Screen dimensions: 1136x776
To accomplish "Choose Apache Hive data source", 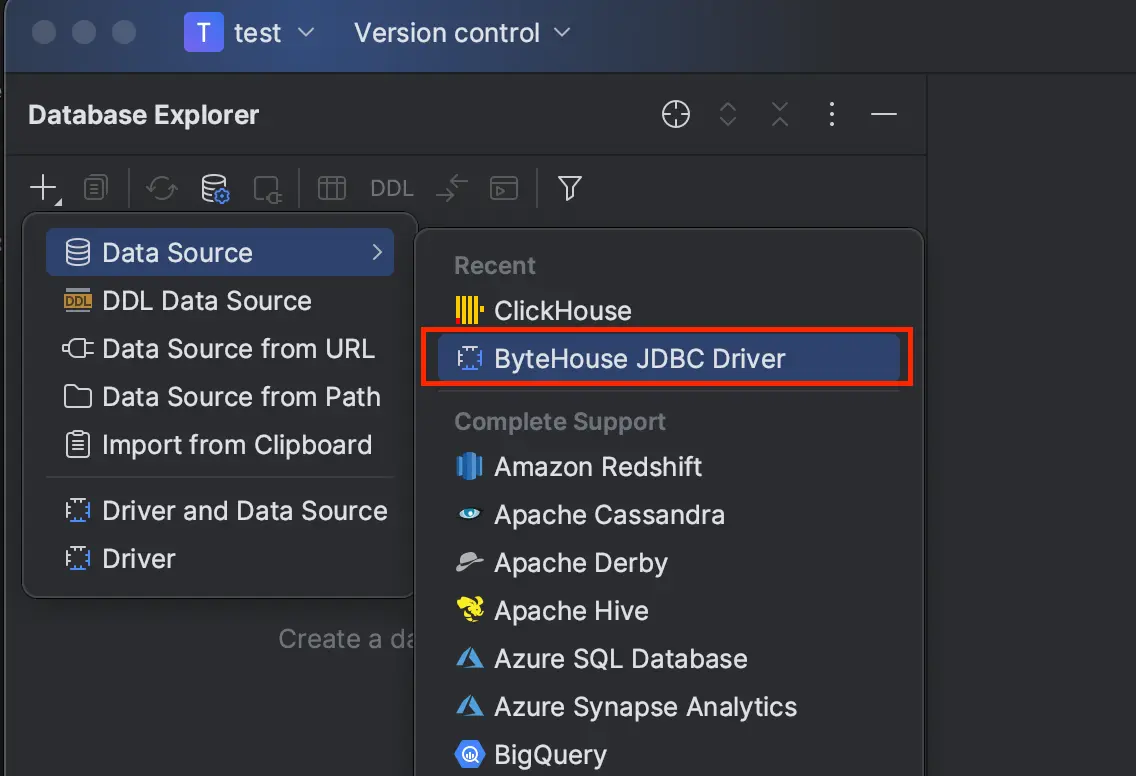I will click(x=669, y=610).
